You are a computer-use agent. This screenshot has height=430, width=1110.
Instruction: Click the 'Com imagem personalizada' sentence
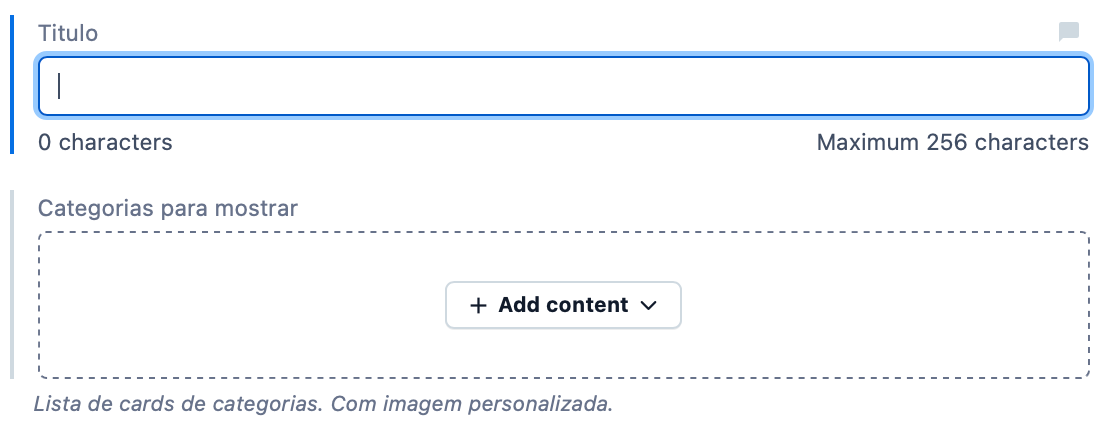point(471,405)
